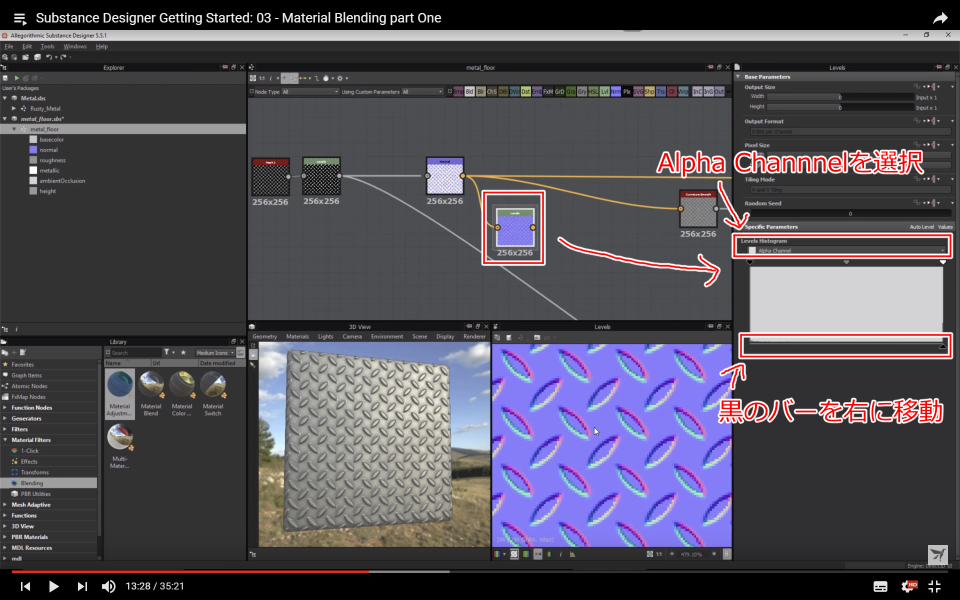Select the ambientOcclusion output in Explorer
Screen dimensions: 960x600
pos(57,181)
